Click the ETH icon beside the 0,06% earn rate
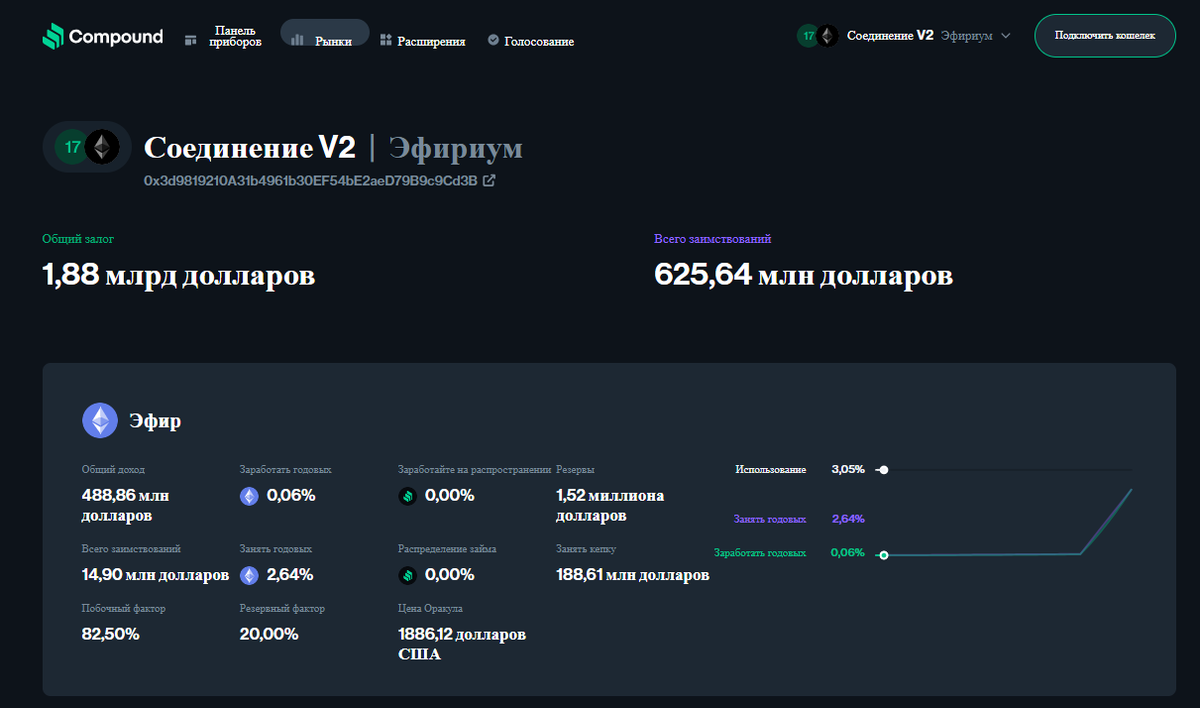The width and height of the screenshot is (1200, 708). 248,495
